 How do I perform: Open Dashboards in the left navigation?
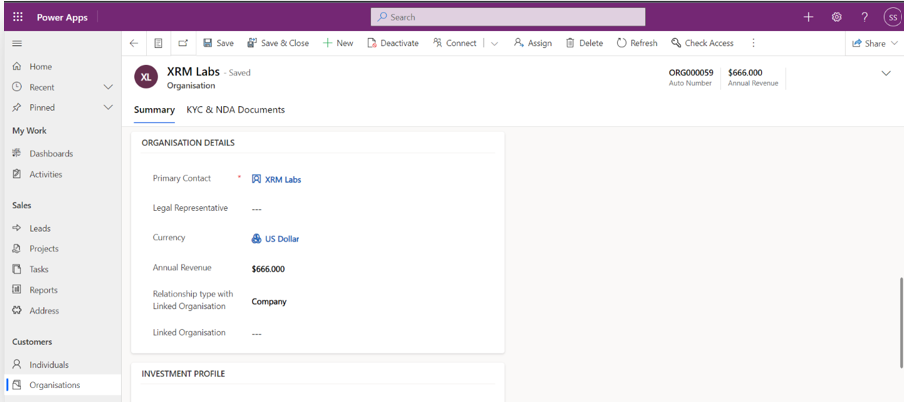(51, 154)
